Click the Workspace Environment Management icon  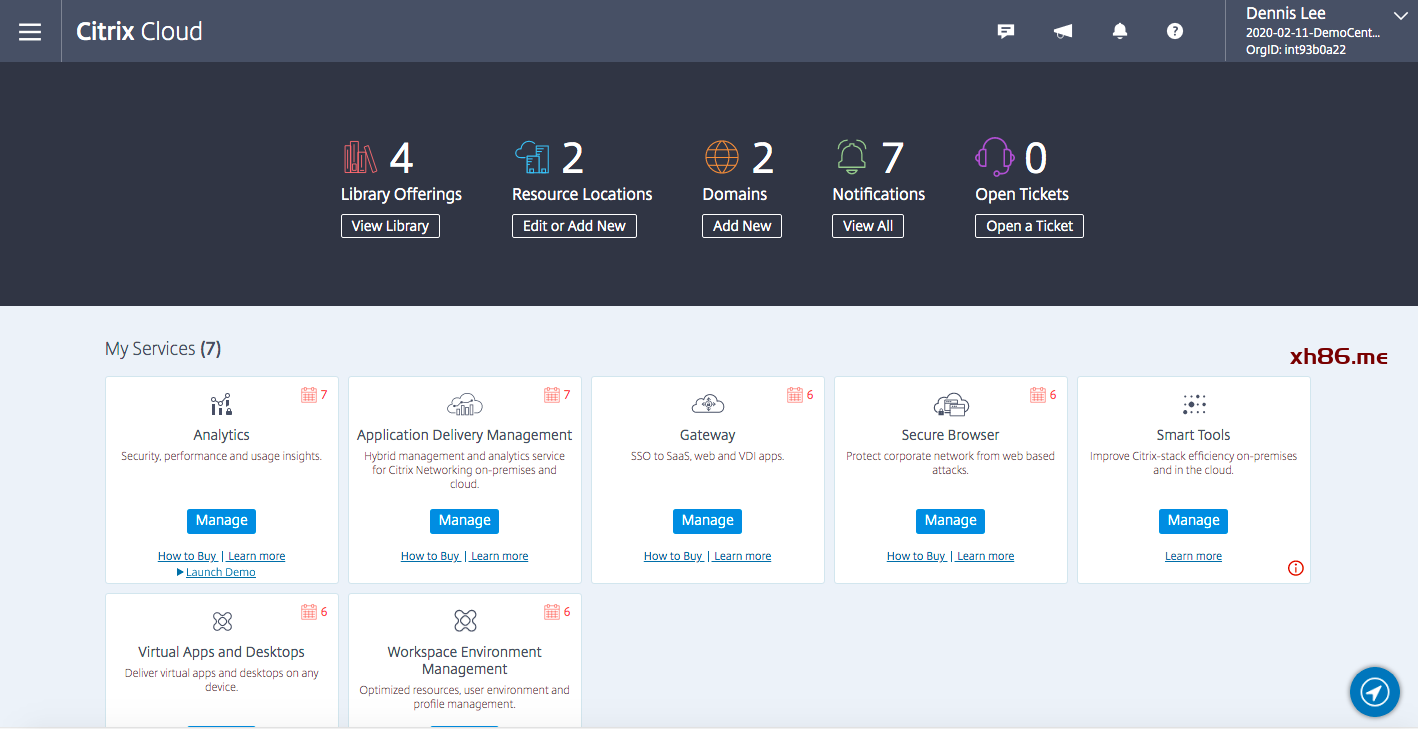[x=465, y=621]
